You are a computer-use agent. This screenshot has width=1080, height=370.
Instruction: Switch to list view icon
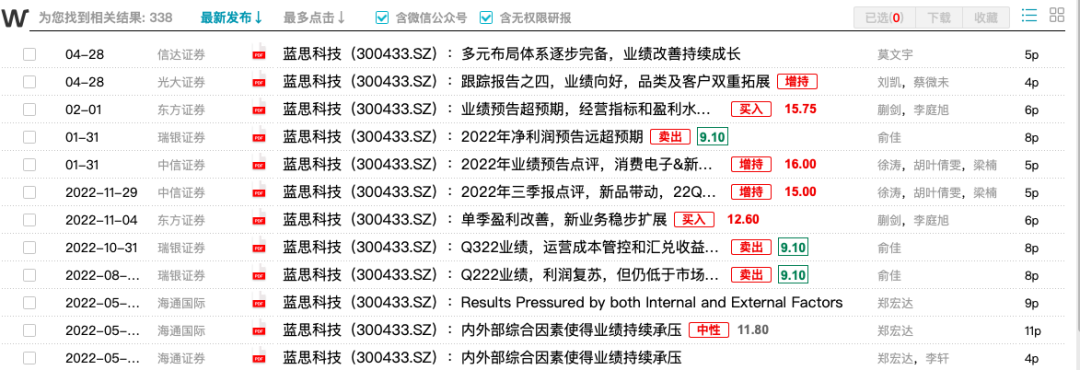pos(1030,16)
